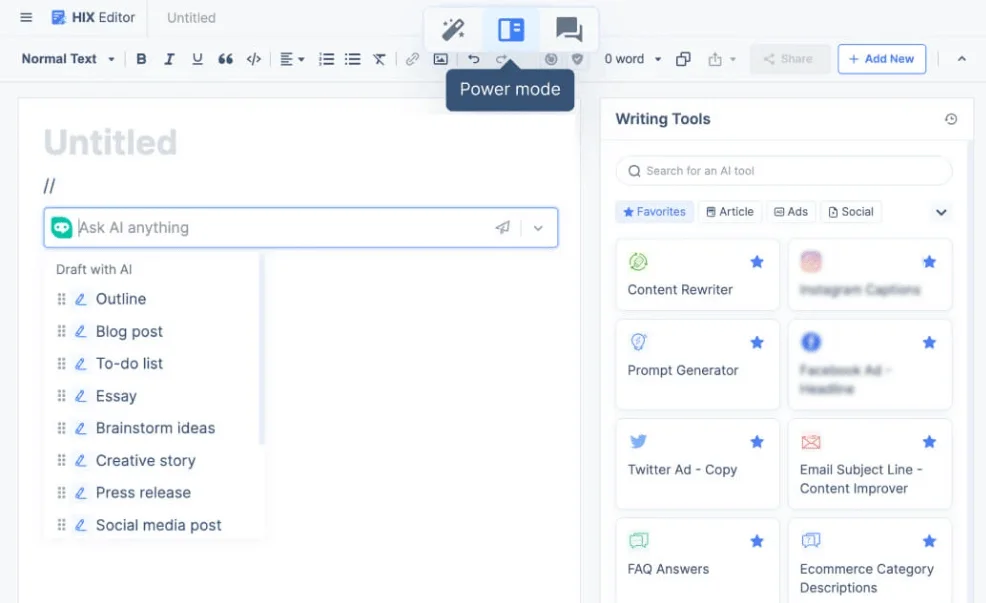Remove FAQ Answers from favorites
Image resolution: width=986 pixels, height=603 pixels.
click(757, 541)
